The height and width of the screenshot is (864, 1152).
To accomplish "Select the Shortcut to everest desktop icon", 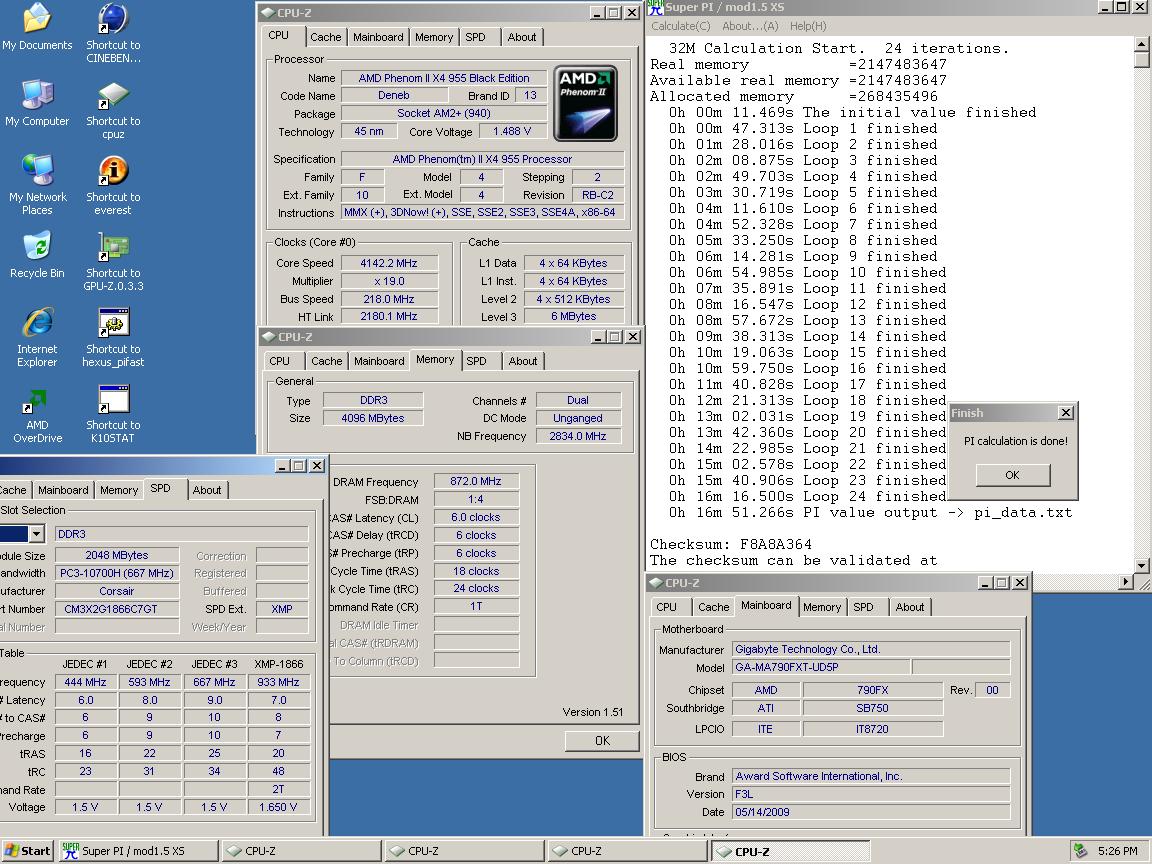I will (x=113, y=184).
